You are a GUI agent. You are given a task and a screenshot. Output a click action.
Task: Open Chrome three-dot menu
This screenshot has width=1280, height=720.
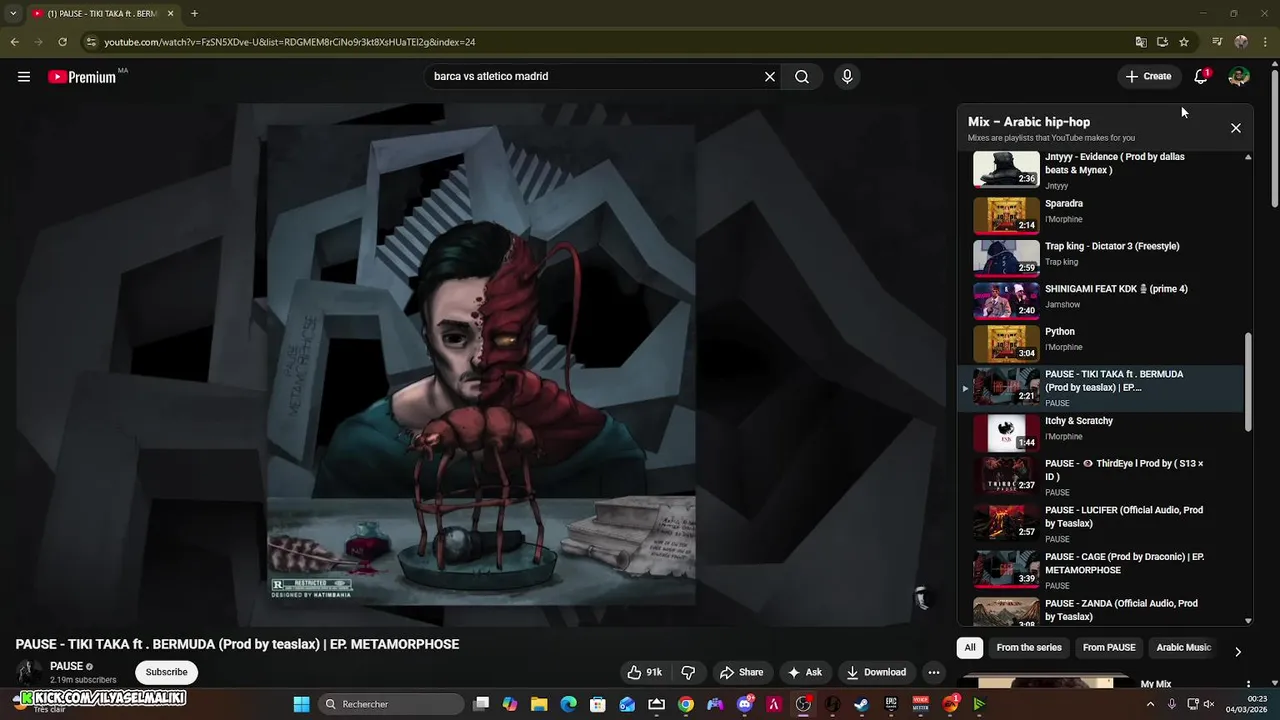coord(1265,42)
